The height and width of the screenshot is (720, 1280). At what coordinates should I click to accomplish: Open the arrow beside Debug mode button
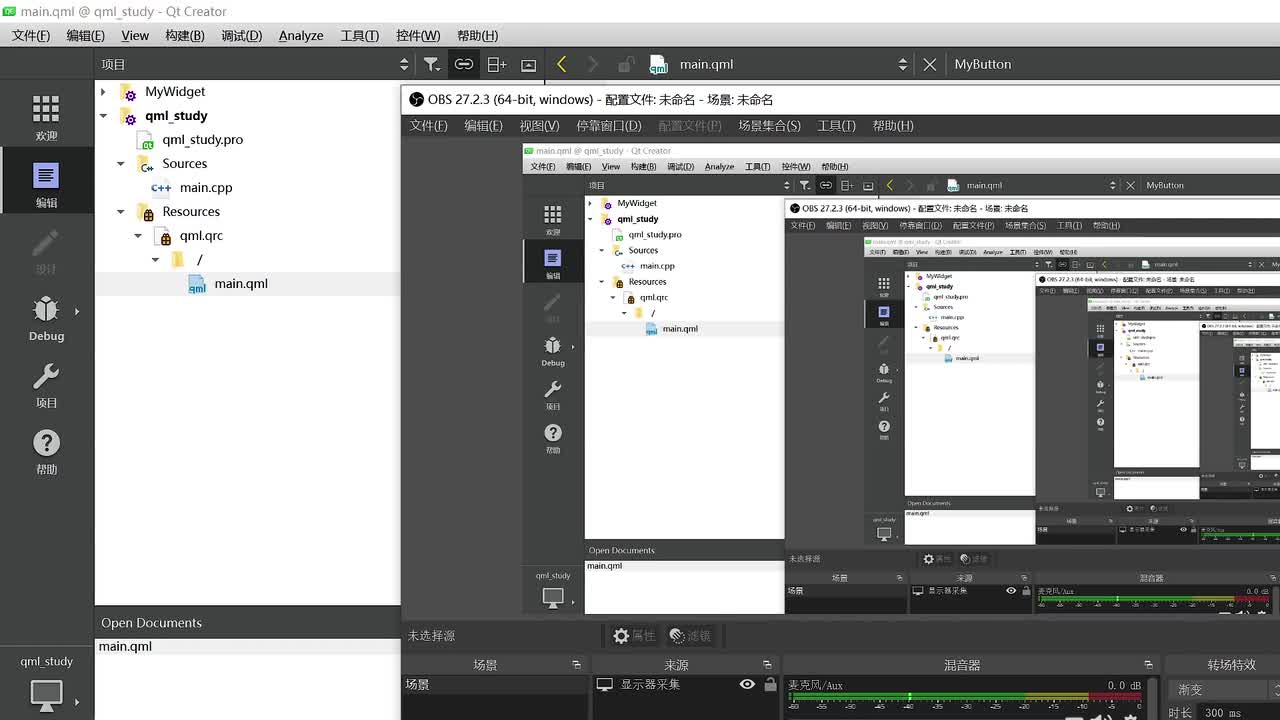tap(77, 311)
